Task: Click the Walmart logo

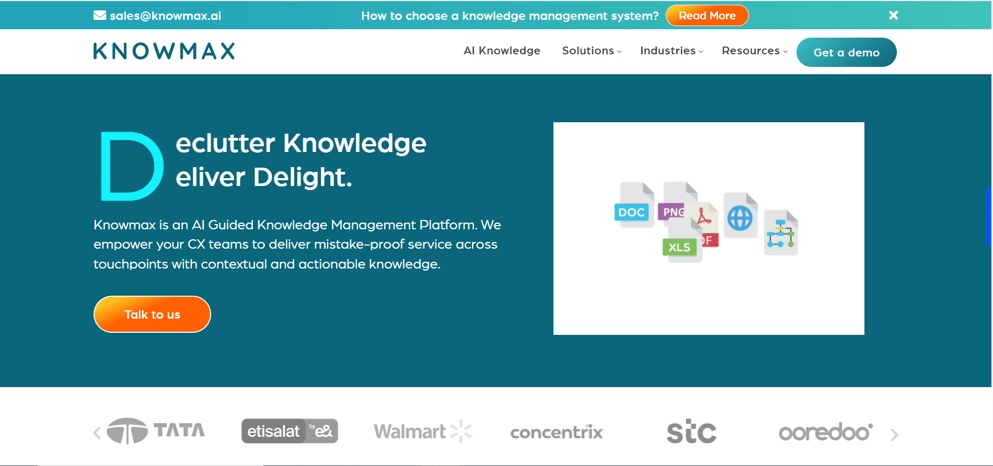Action: [x=422, y=431]
